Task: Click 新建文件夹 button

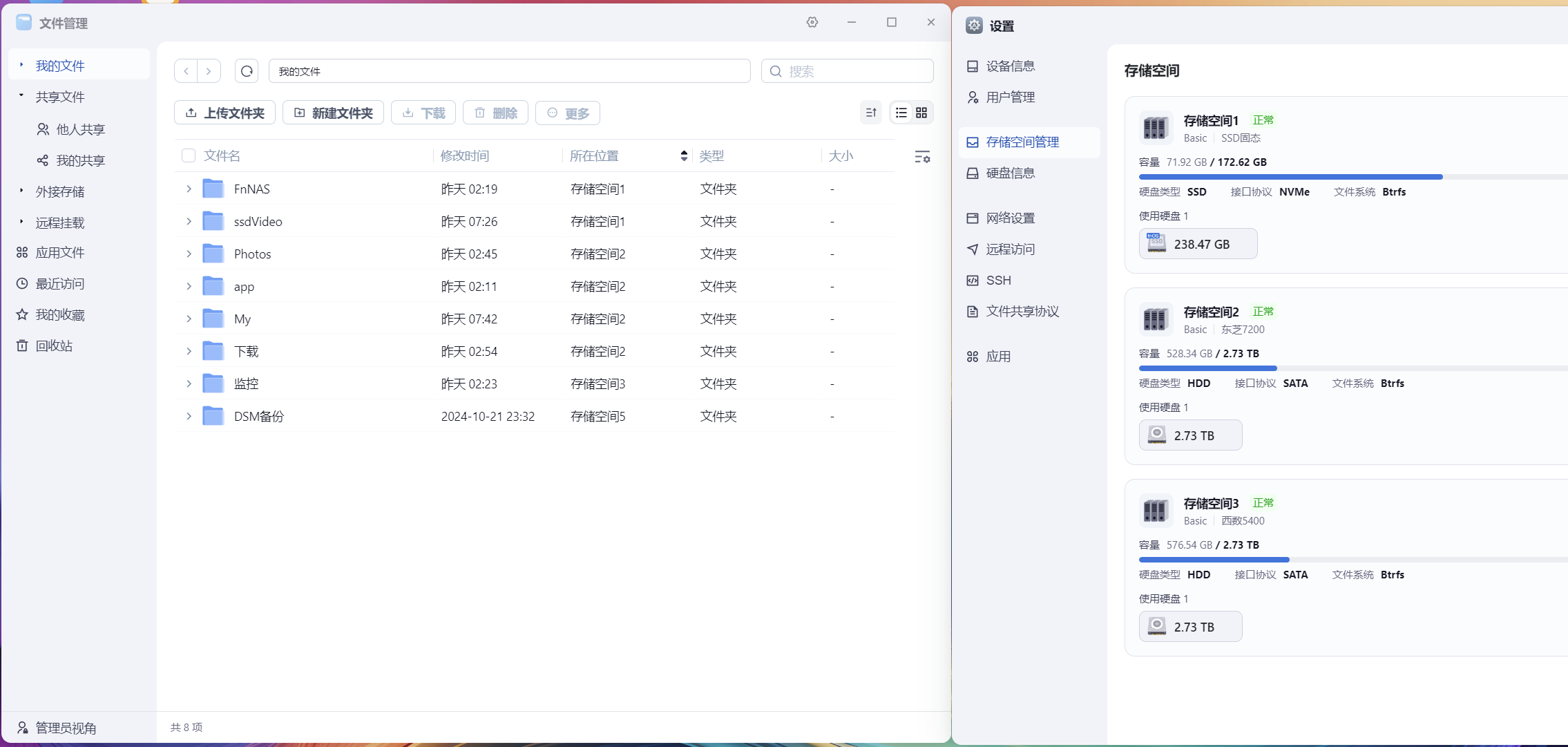Action: (333, 113)
